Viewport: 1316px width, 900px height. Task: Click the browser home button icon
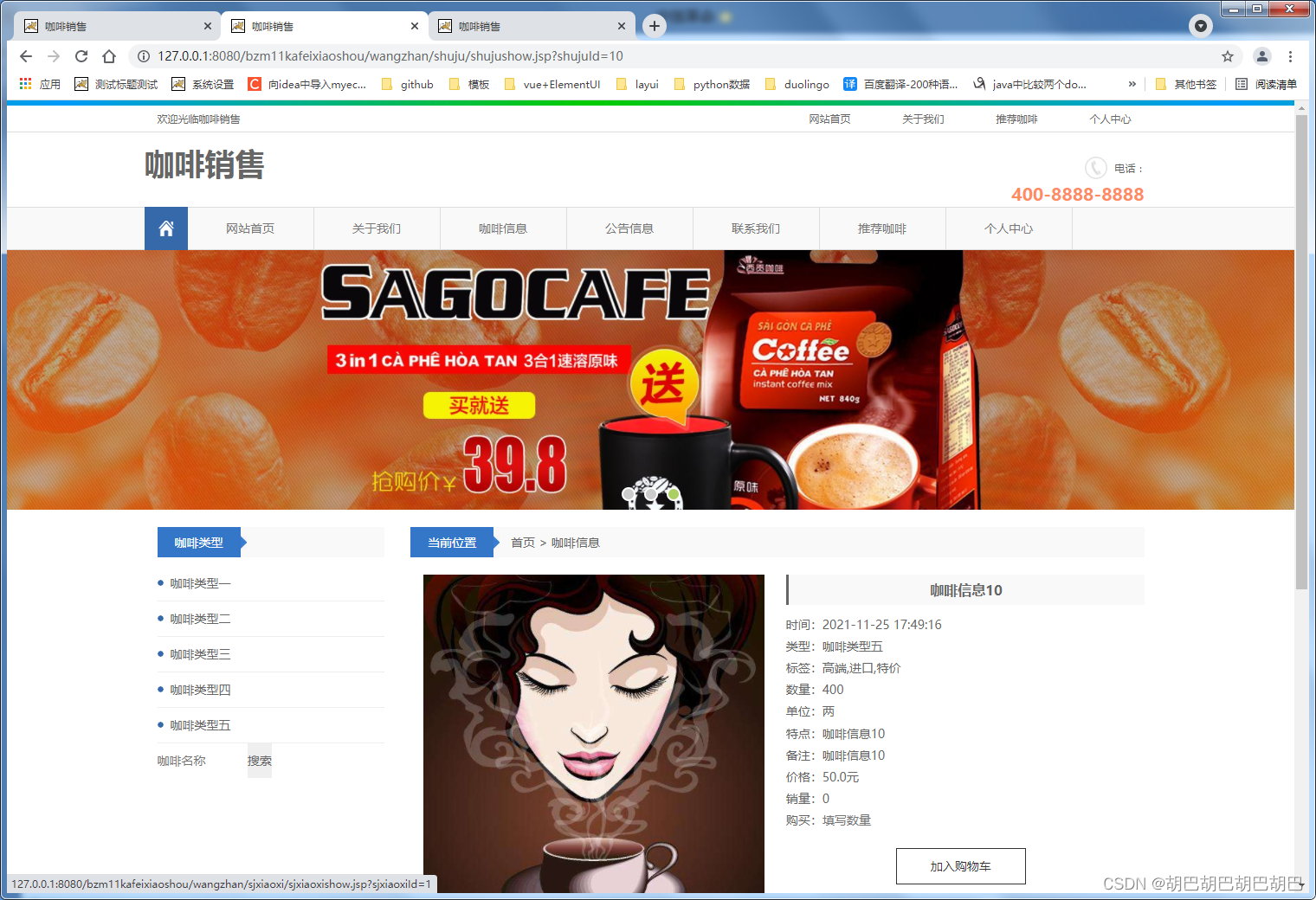click(109, 56)
